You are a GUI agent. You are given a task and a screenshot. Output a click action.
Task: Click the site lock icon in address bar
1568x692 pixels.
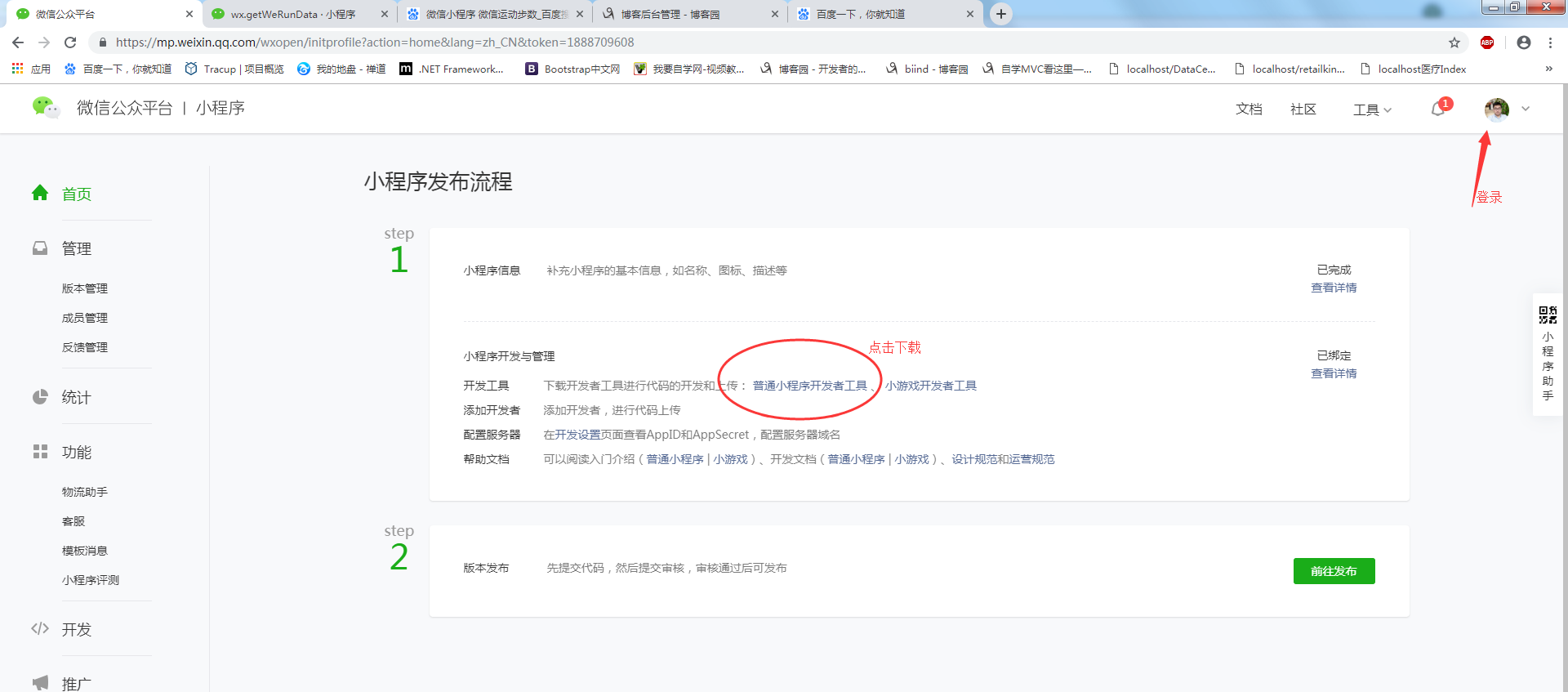click(x=102, y=42)
